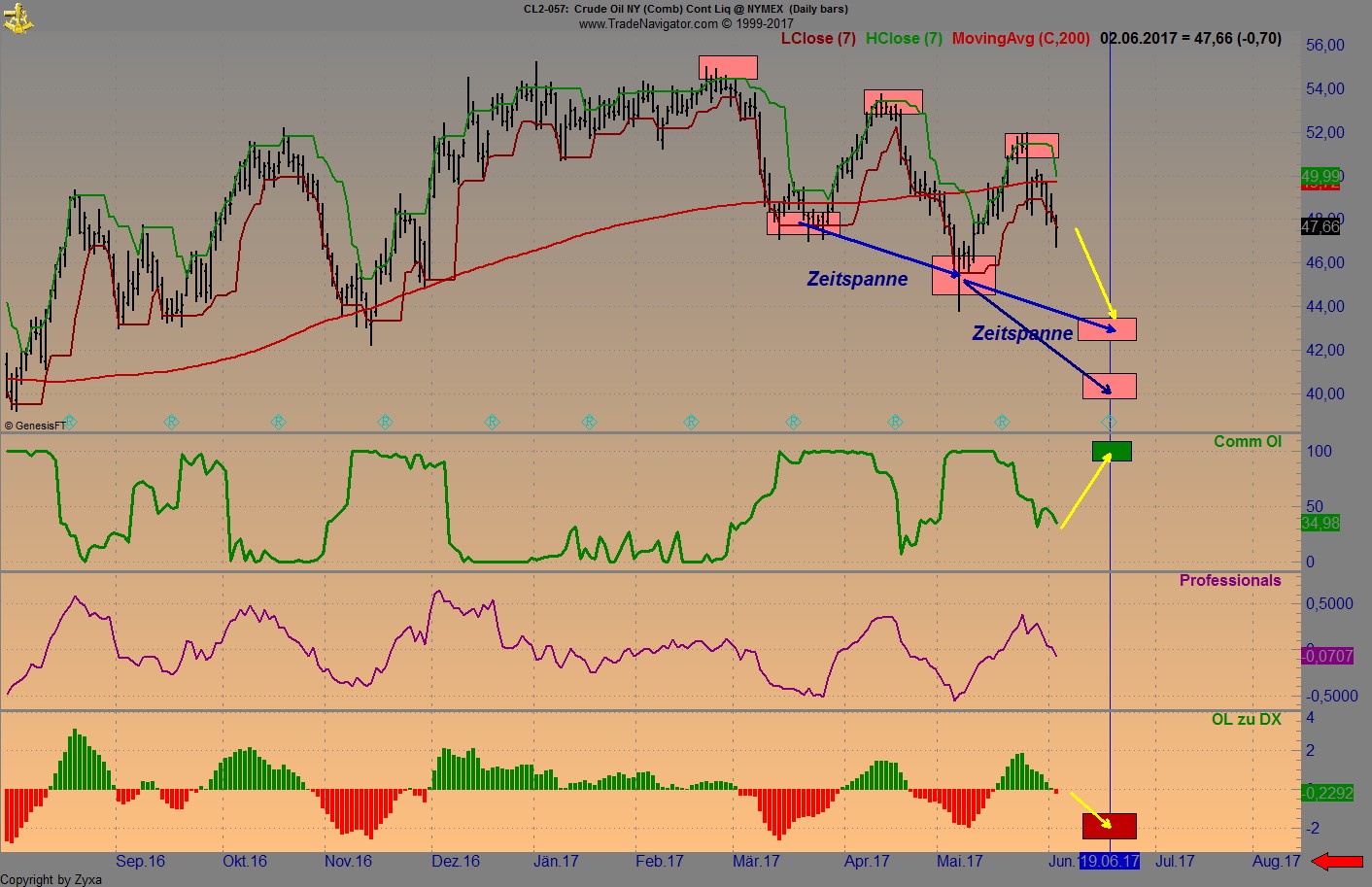
Task: Click the pink Zeitspanne target box
Action: coord(1110,330)
